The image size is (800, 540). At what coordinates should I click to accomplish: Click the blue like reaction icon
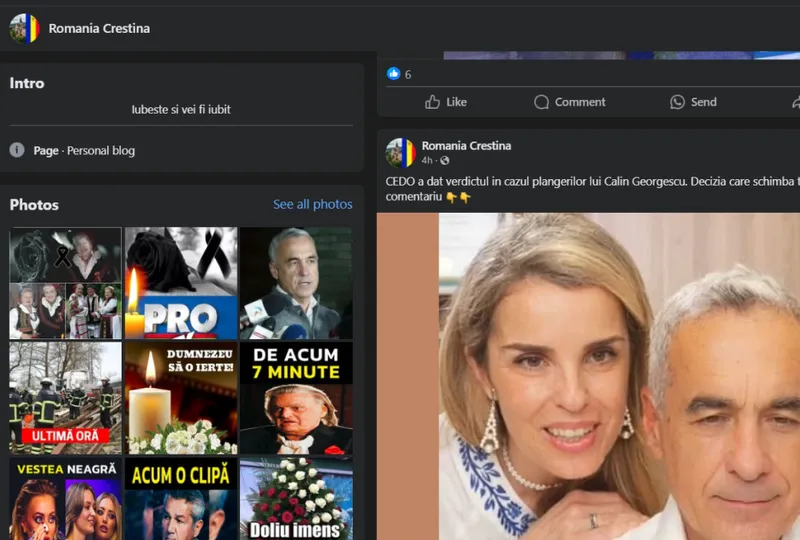point(393,74)
